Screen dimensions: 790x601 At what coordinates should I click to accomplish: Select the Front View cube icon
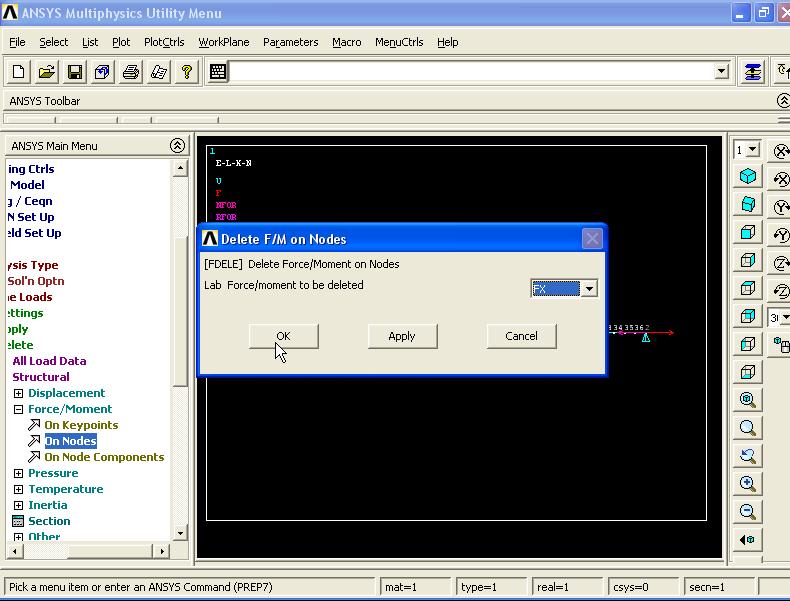click(x=748, y=232)
